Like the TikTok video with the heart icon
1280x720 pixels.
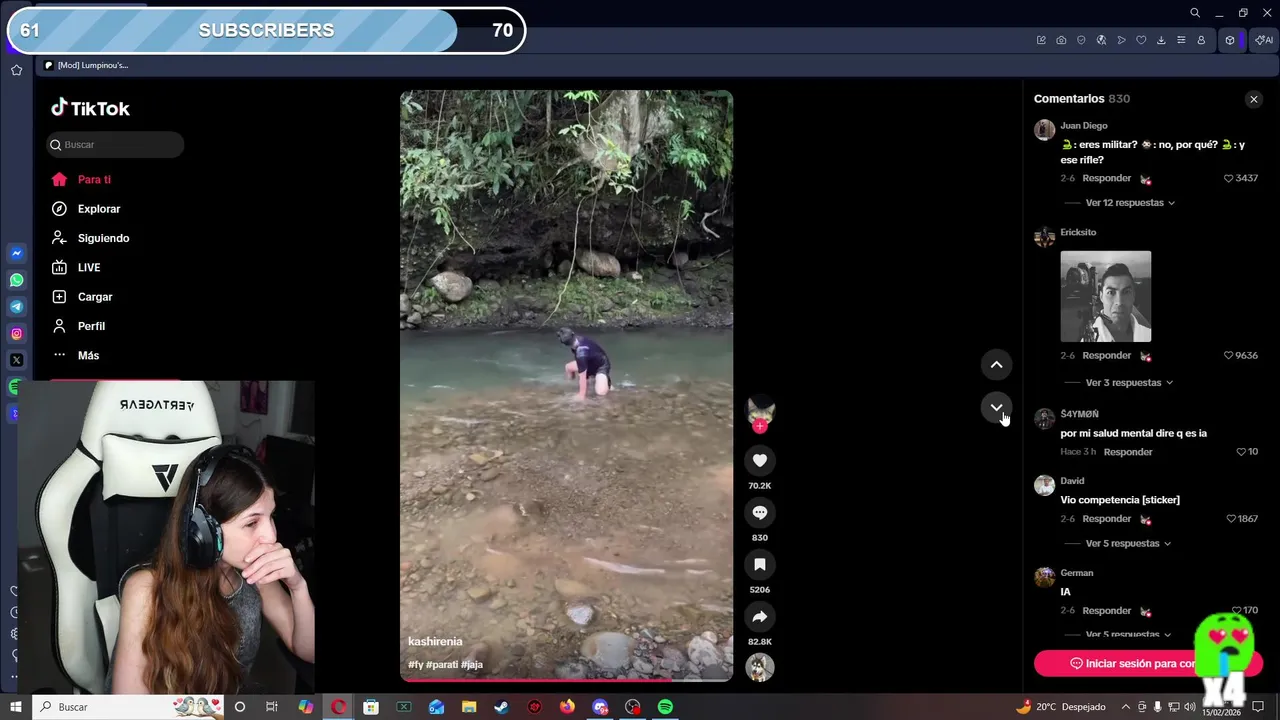tap(760, 460)
